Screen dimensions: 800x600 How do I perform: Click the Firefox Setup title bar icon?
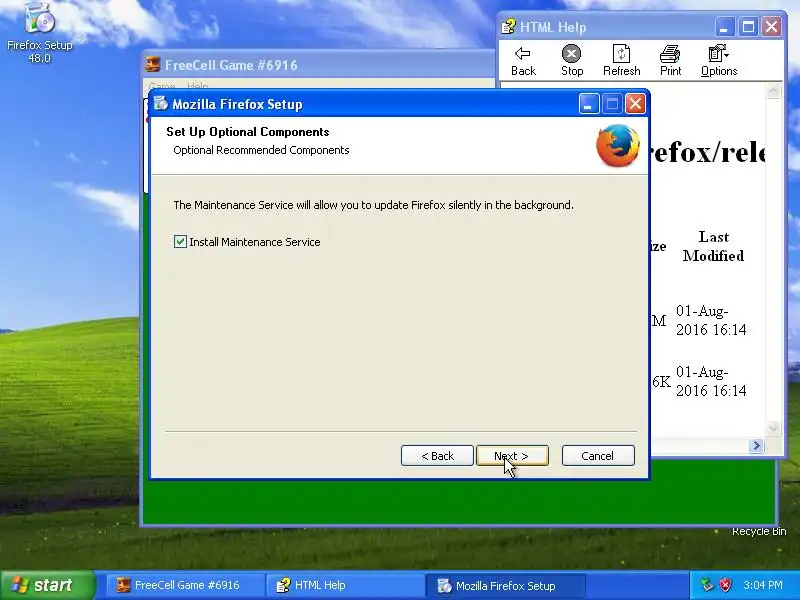(161, 104)
